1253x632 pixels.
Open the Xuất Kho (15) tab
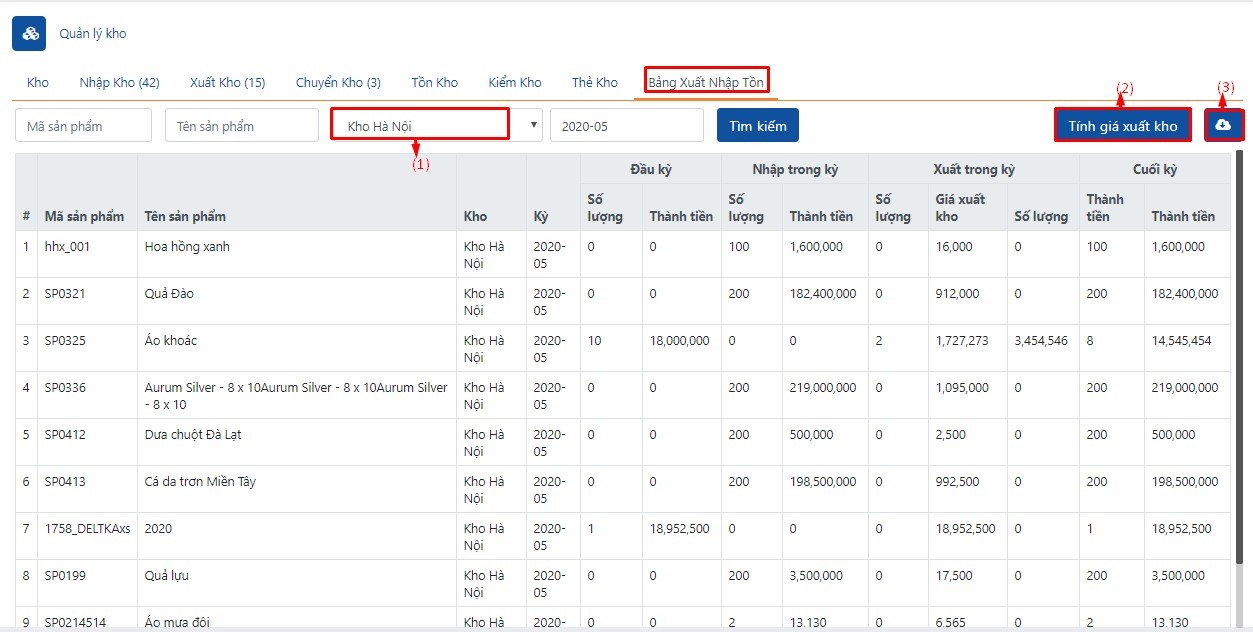227,82
